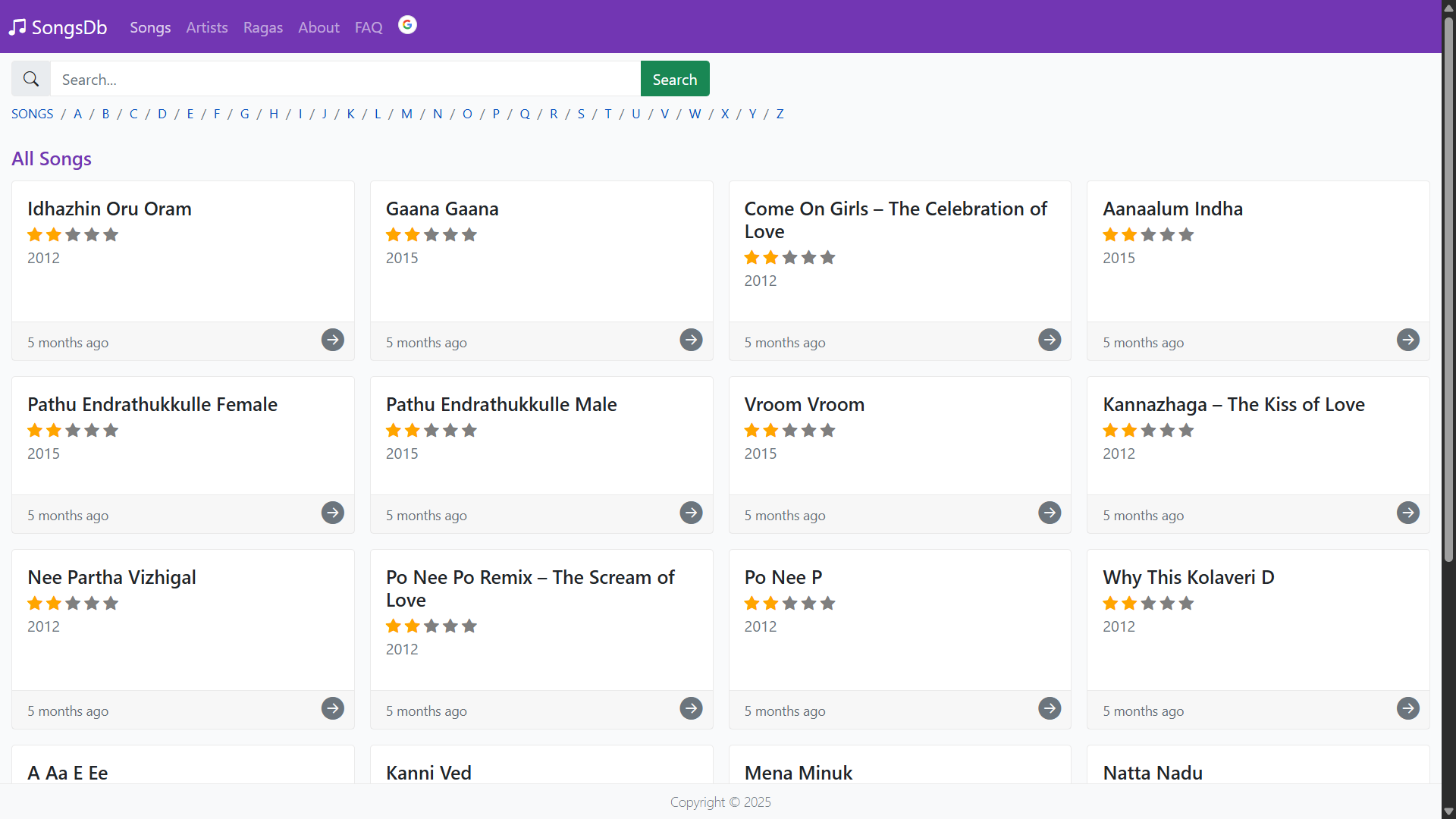Click Aanaalum Indha song title
The width and height of the screenshot is (1456, 819).
[x=1172, y=209]
